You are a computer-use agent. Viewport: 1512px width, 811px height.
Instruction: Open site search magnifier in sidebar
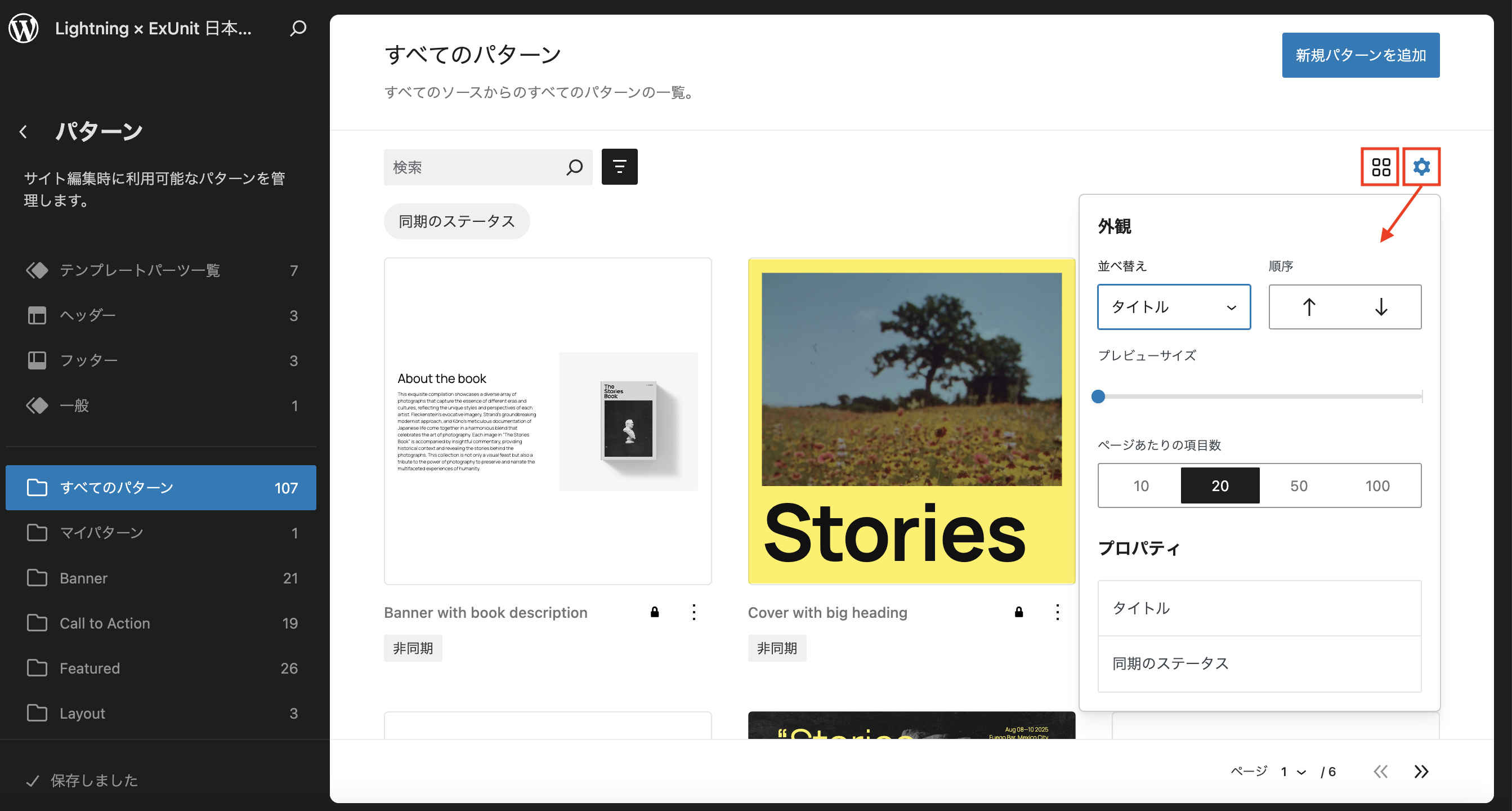298,28
